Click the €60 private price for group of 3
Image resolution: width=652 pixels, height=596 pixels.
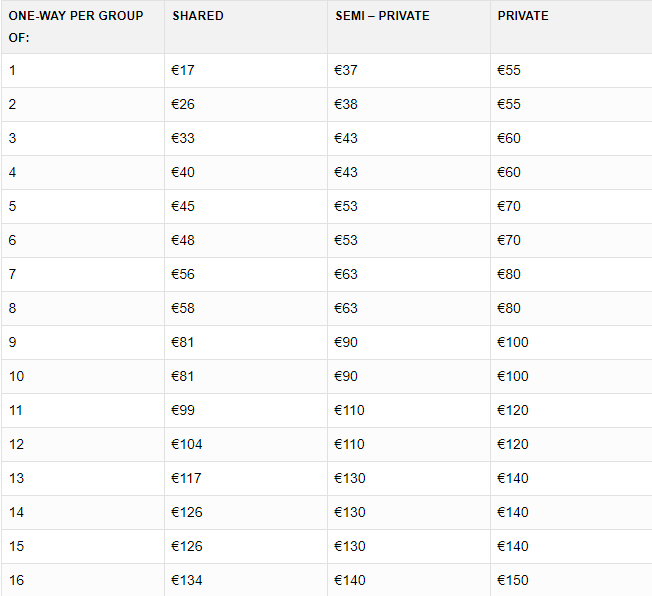pos(509,138)
